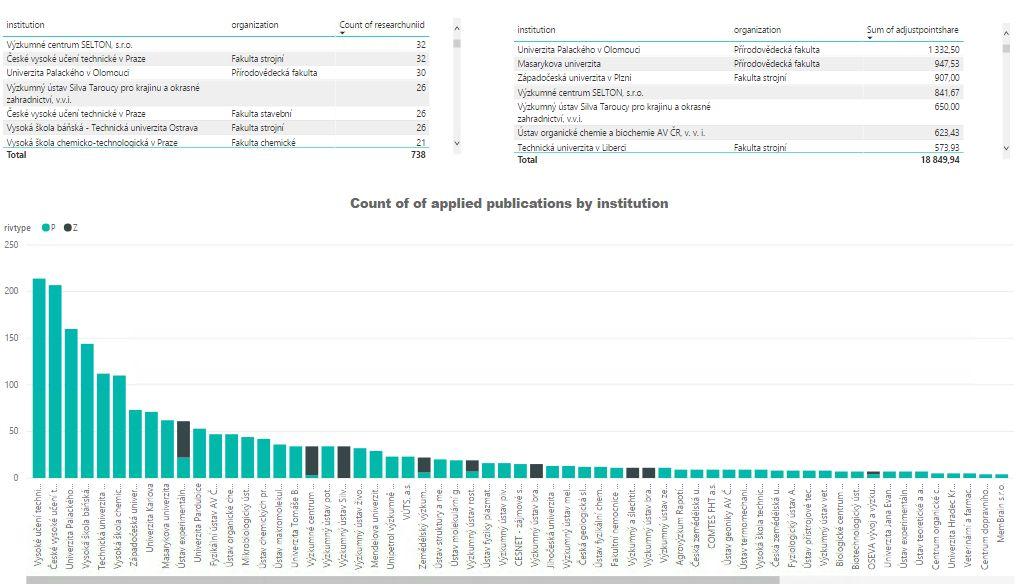1017x588 pixels.
Task: Click the value 623,43
Action: (x=947, y=133)
